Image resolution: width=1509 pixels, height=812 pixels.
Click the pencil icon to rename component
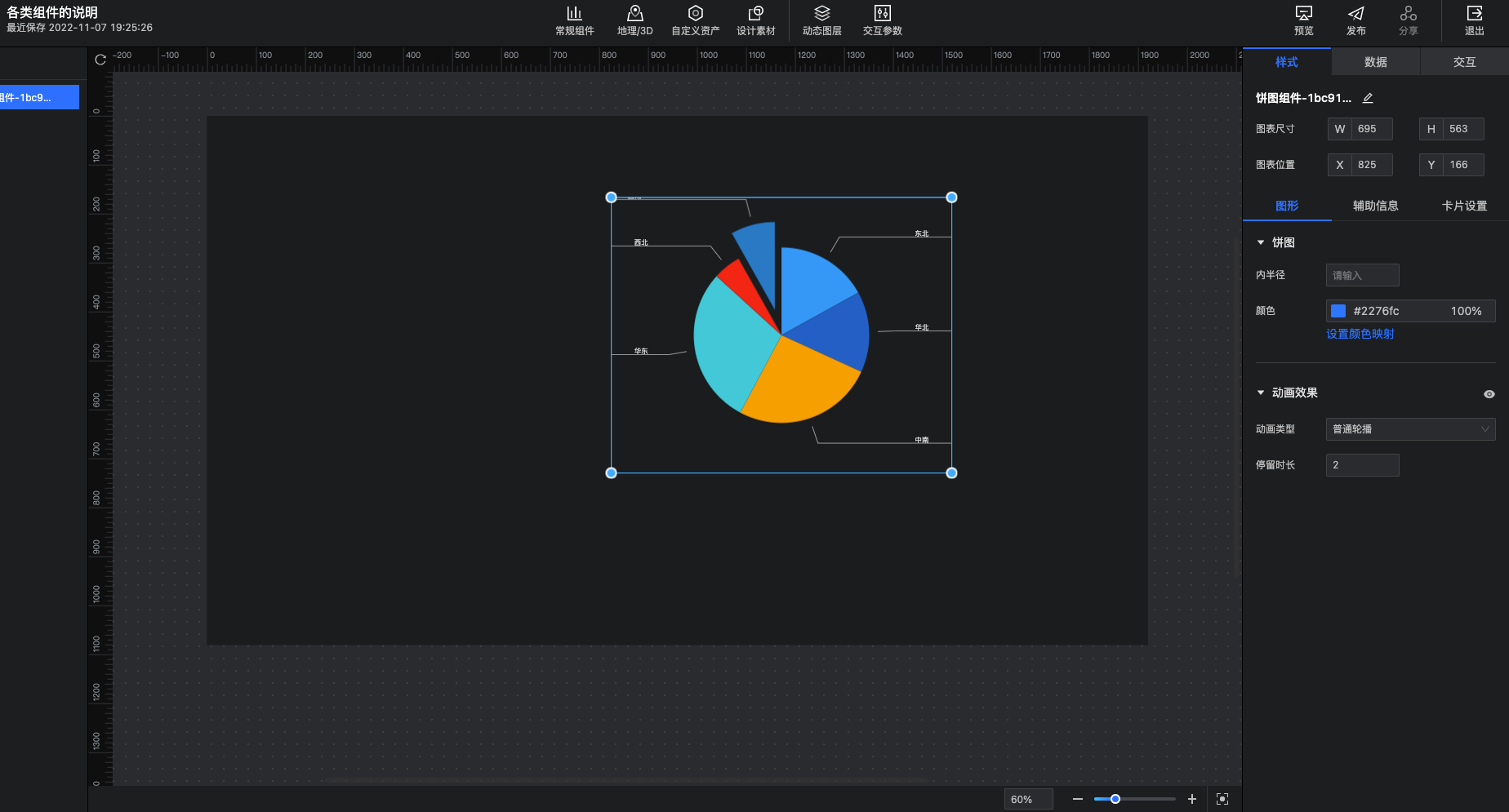pos(1368,98)
